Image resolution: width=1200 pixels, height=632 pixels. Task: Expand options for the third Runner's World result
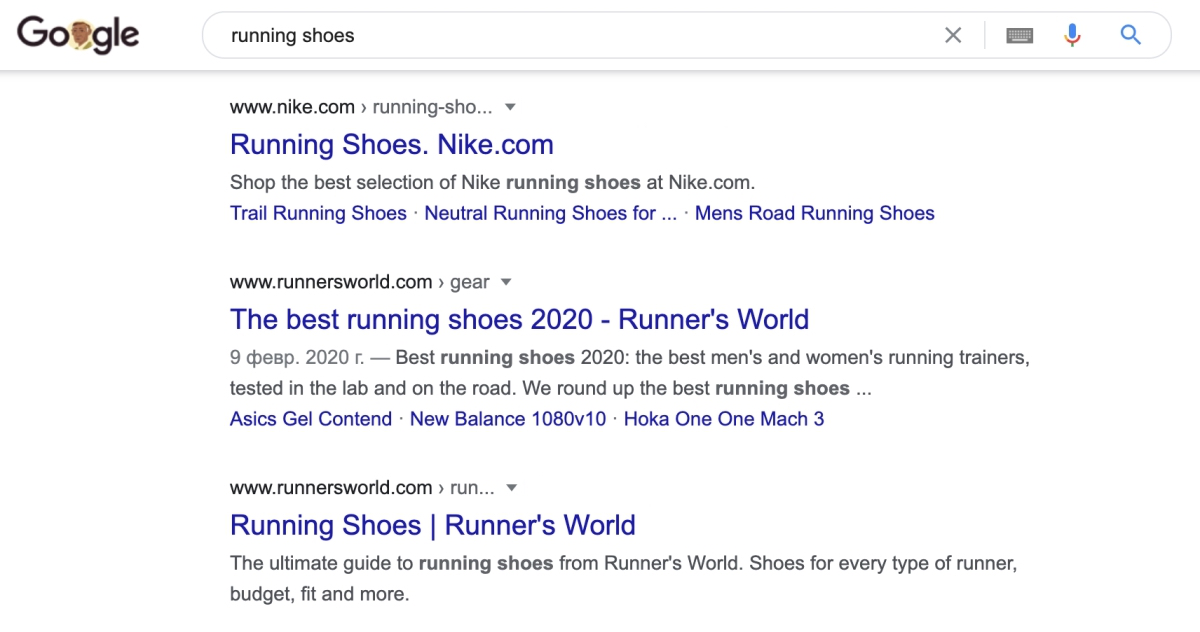[x=511, y=488]
